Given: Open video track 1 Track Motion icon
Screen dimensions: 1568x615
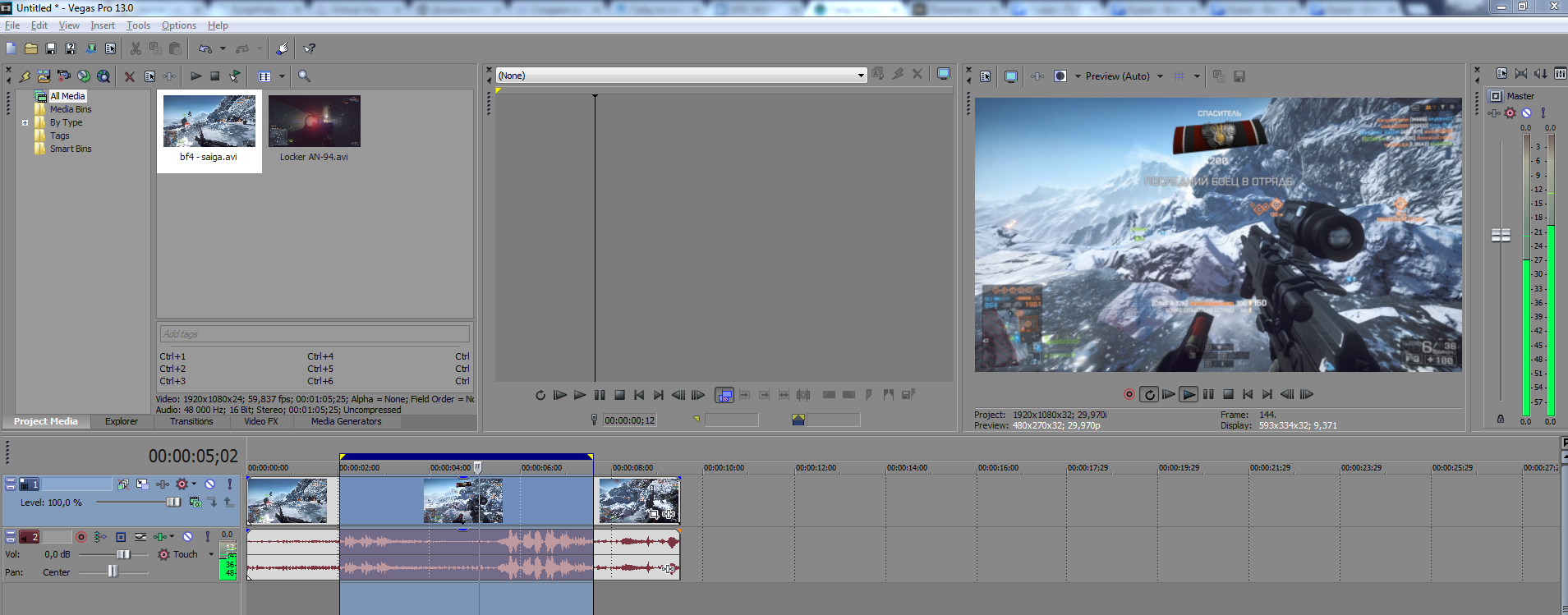Looking at the screenshot, I should [142, 484].
